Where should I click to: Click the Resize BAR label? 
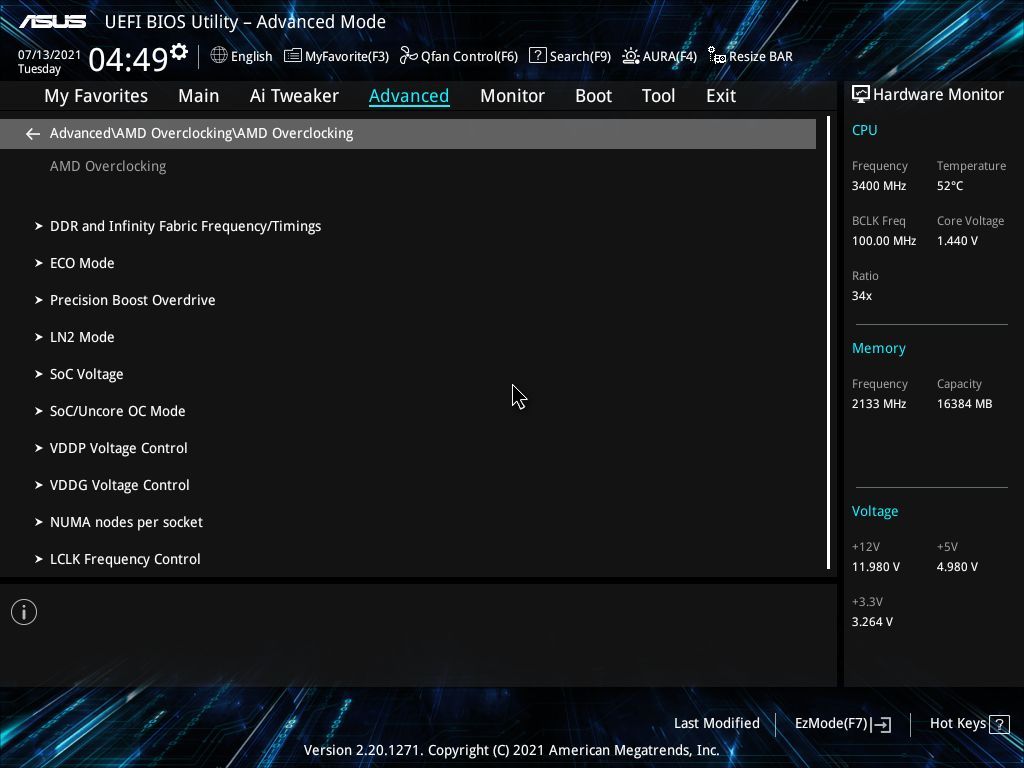(761, 57)
